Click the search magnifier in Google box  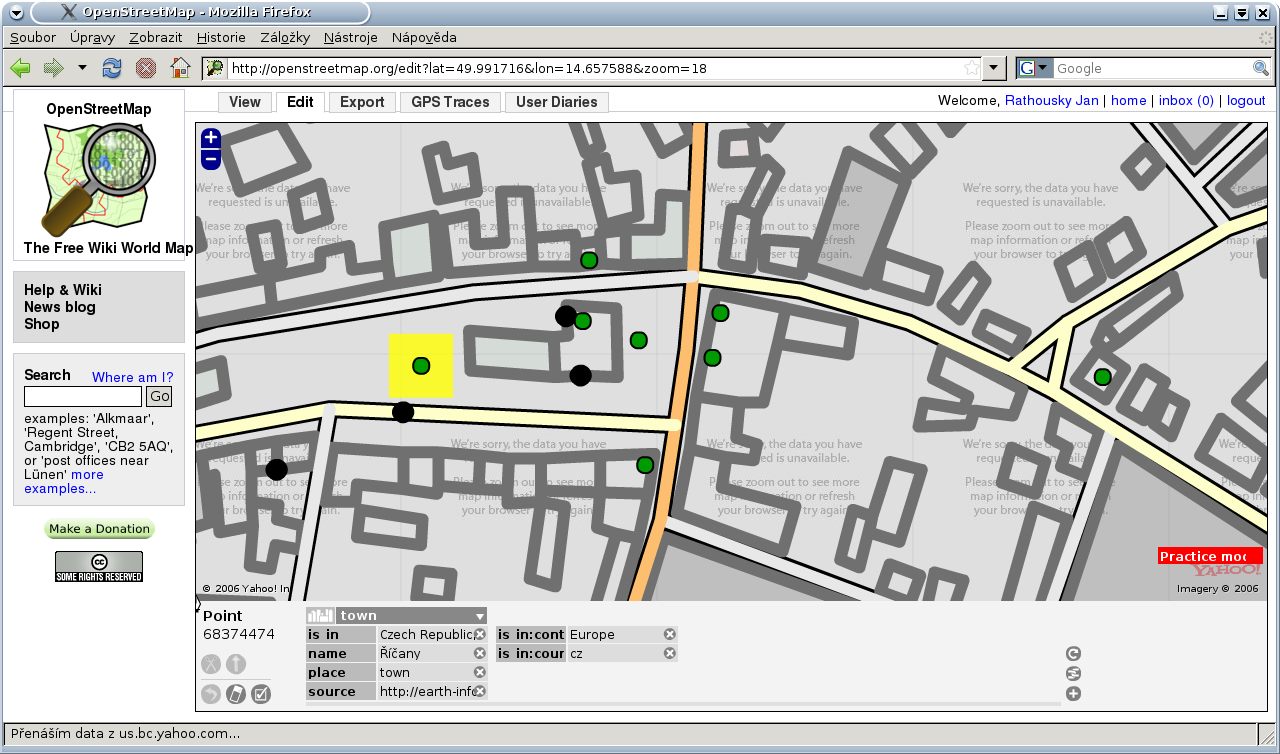tap(1261, 68)
